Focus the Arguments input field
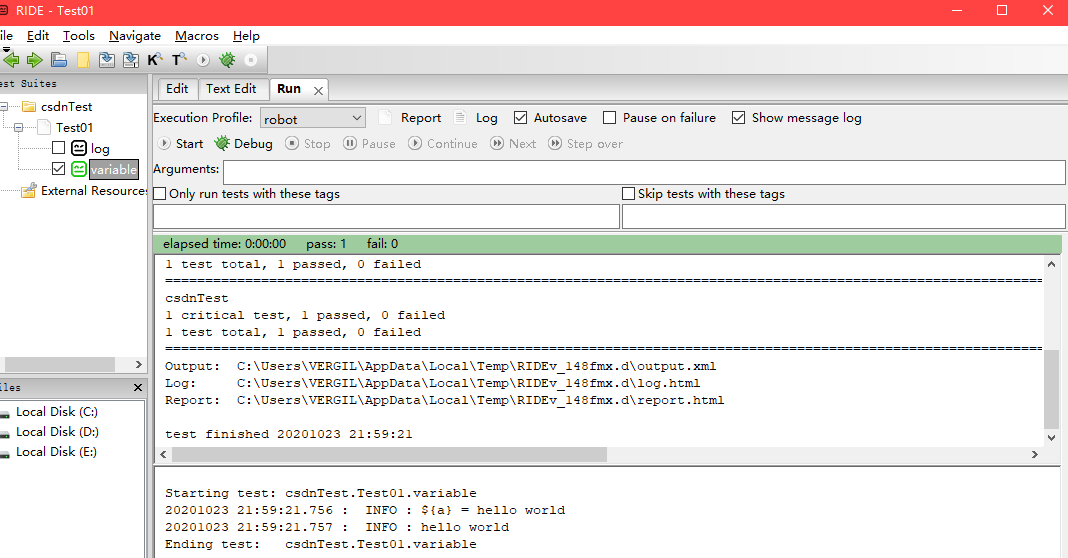1068x558 pixels. pyautogui.click(x=644, y=172)
